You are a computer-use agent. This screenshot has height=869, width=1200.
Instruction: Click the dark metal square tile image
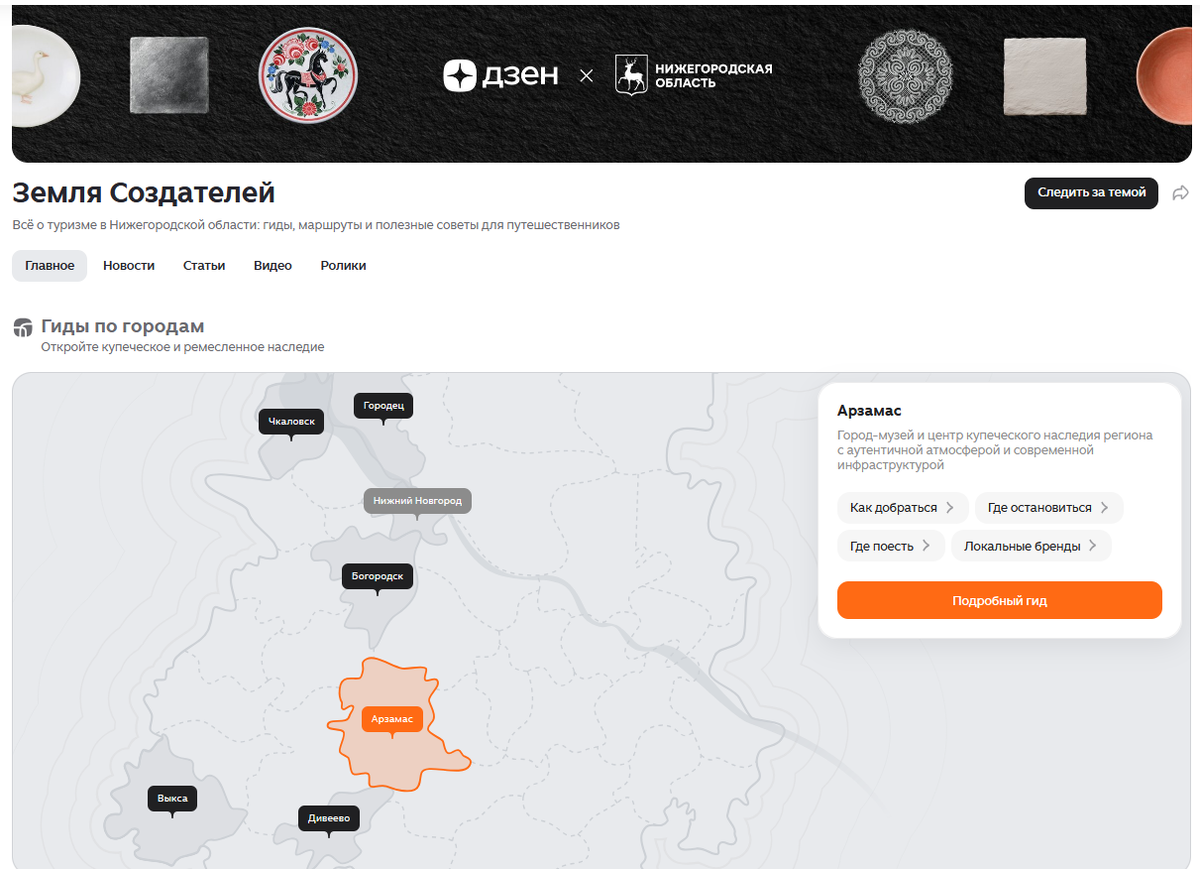click(x=169, y=76)
